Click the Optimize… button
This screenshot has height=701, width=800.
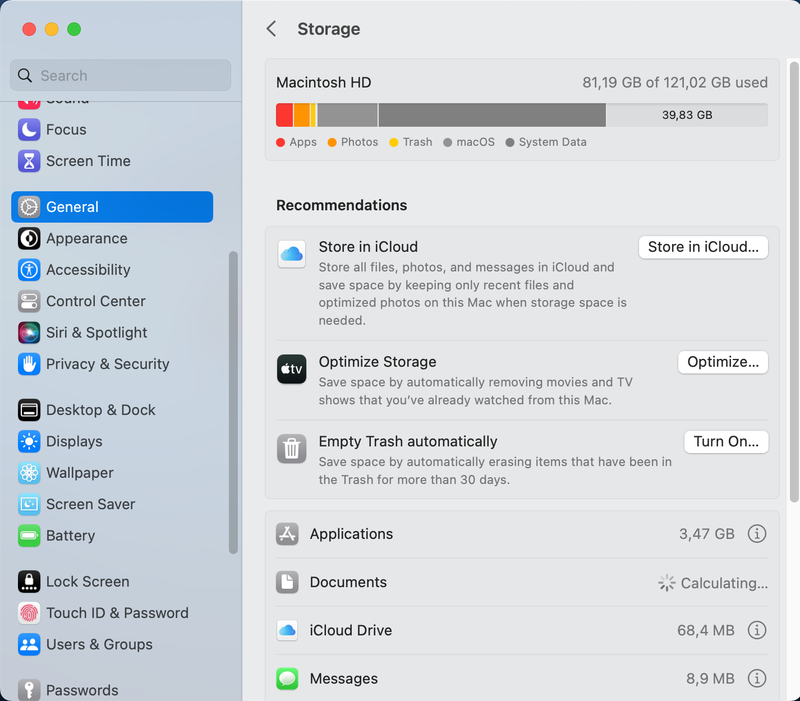pos(723,362)
